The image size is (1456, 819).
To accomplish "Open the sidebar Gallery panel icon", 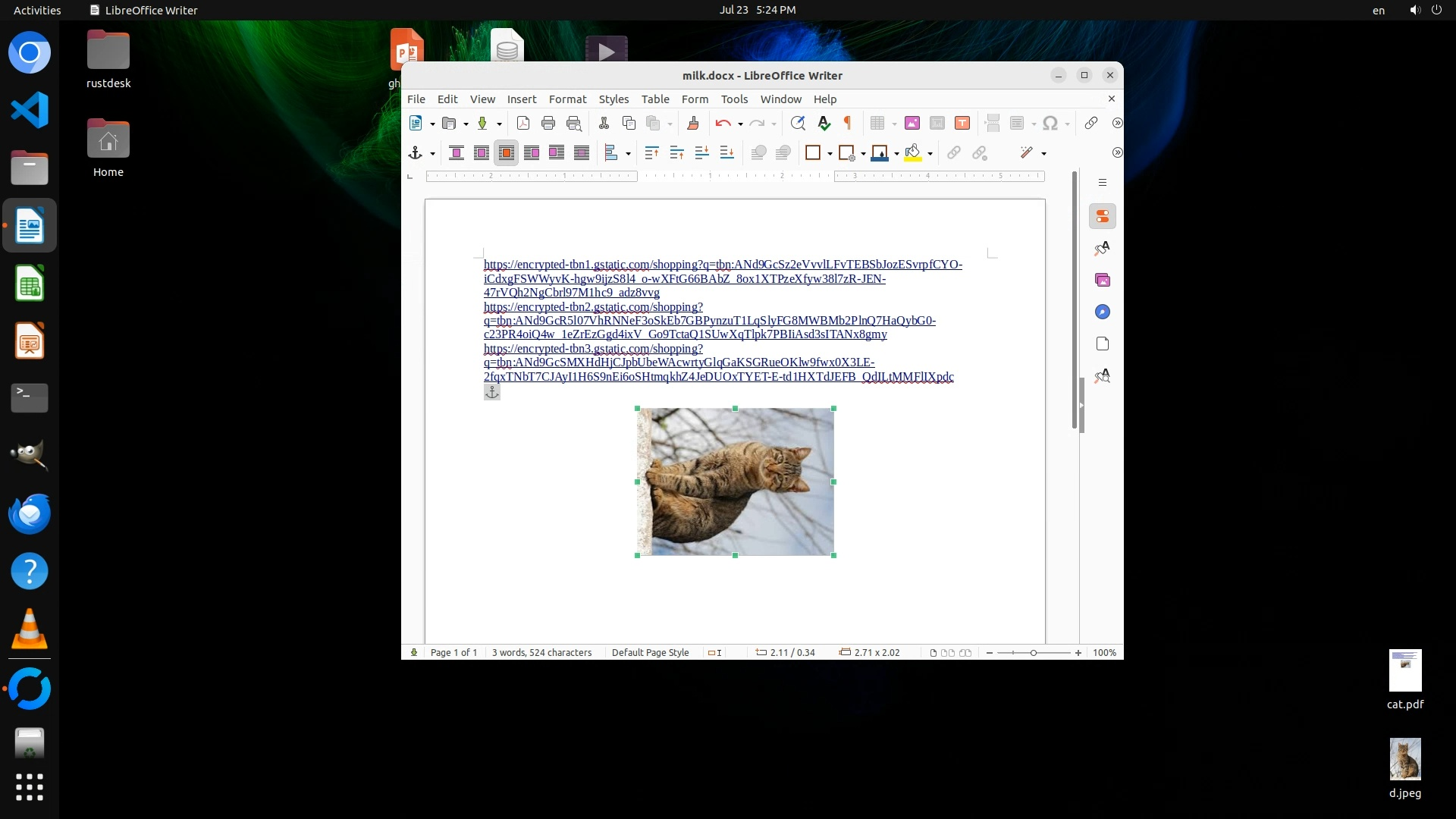I will click(1103, 281).
